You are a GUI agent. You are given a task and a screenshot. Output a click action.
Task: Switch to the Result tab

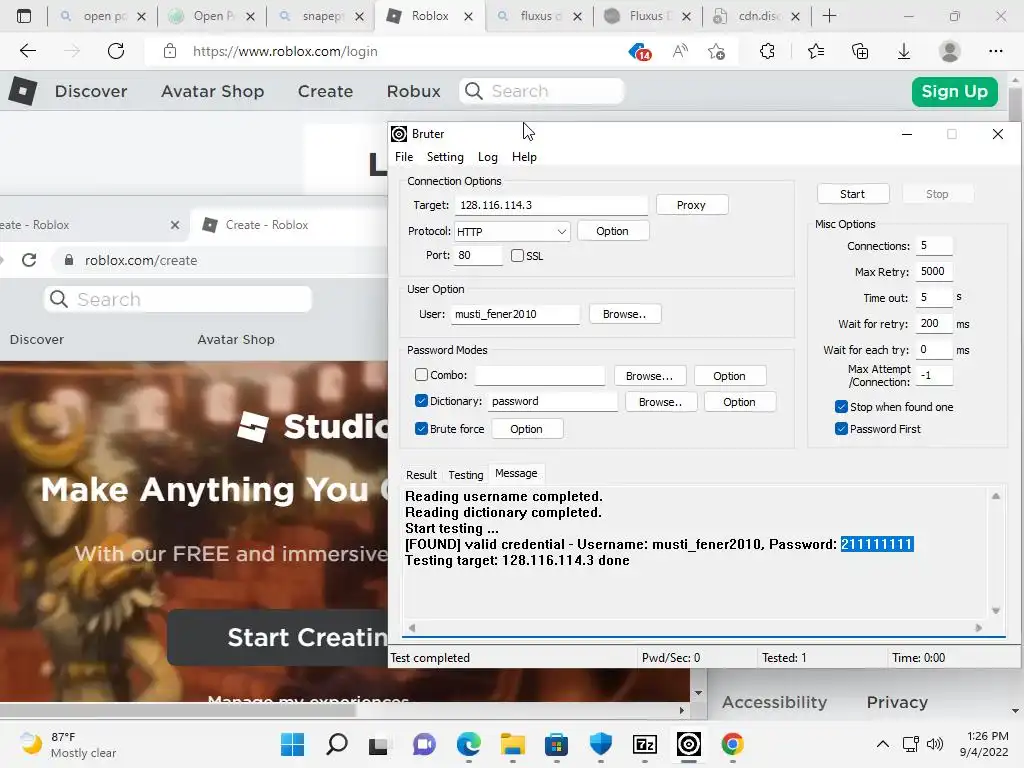pos(421,475)
